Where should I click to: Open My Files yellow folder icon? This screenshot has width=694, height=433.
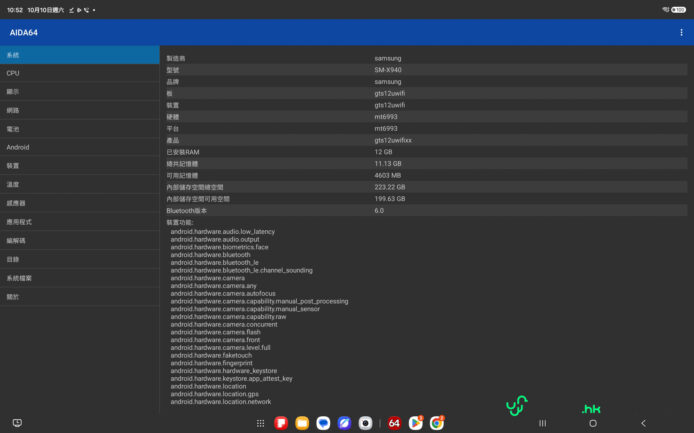tap(302, 423)
